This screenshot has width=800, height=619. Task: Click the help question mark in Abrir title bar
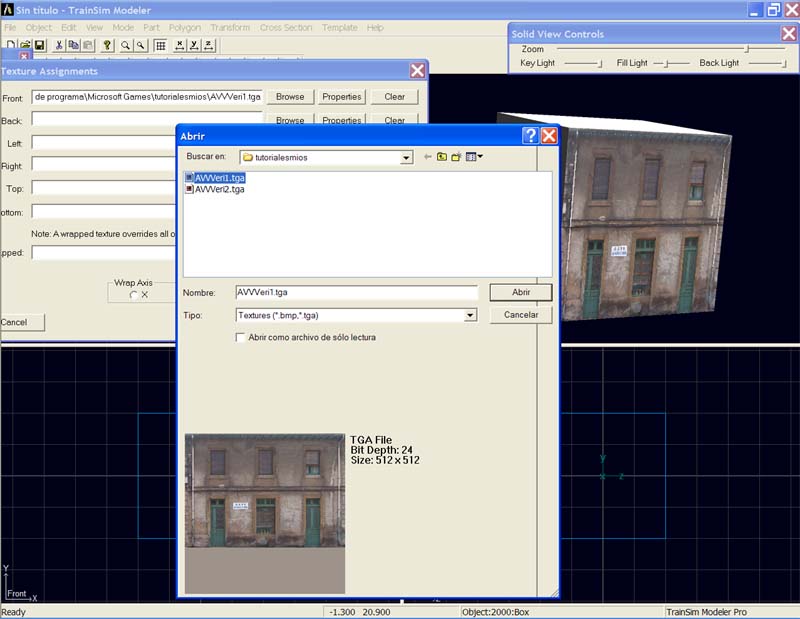[530, 135]
